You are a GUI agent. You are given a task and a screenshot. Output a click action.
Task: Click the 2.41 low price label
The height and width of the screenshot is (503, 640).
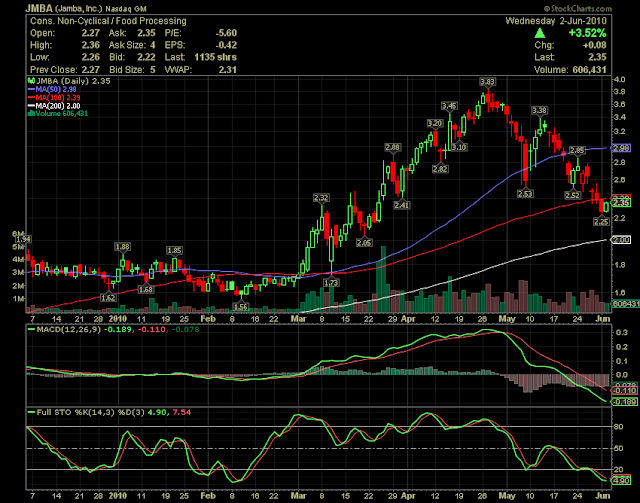tap(402, 205)
